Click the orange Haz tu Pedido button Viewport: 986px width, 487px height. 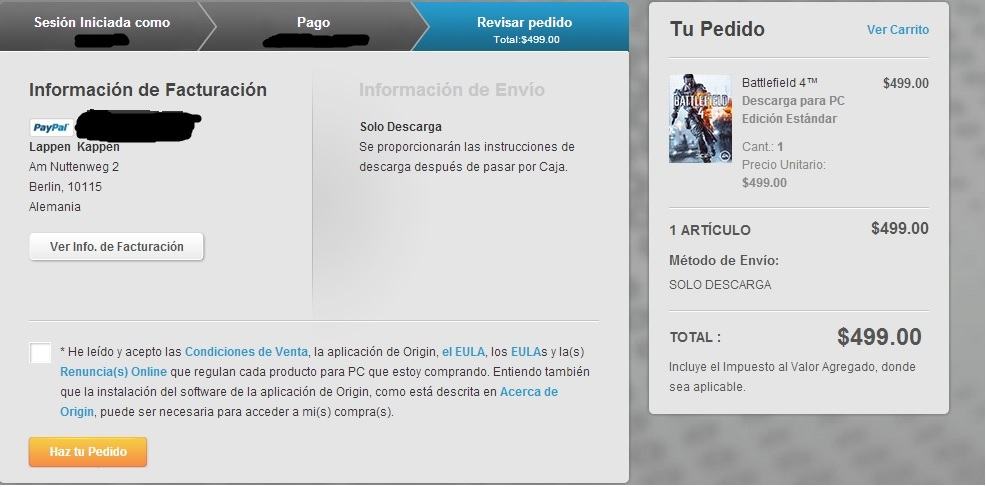point(88,452)
